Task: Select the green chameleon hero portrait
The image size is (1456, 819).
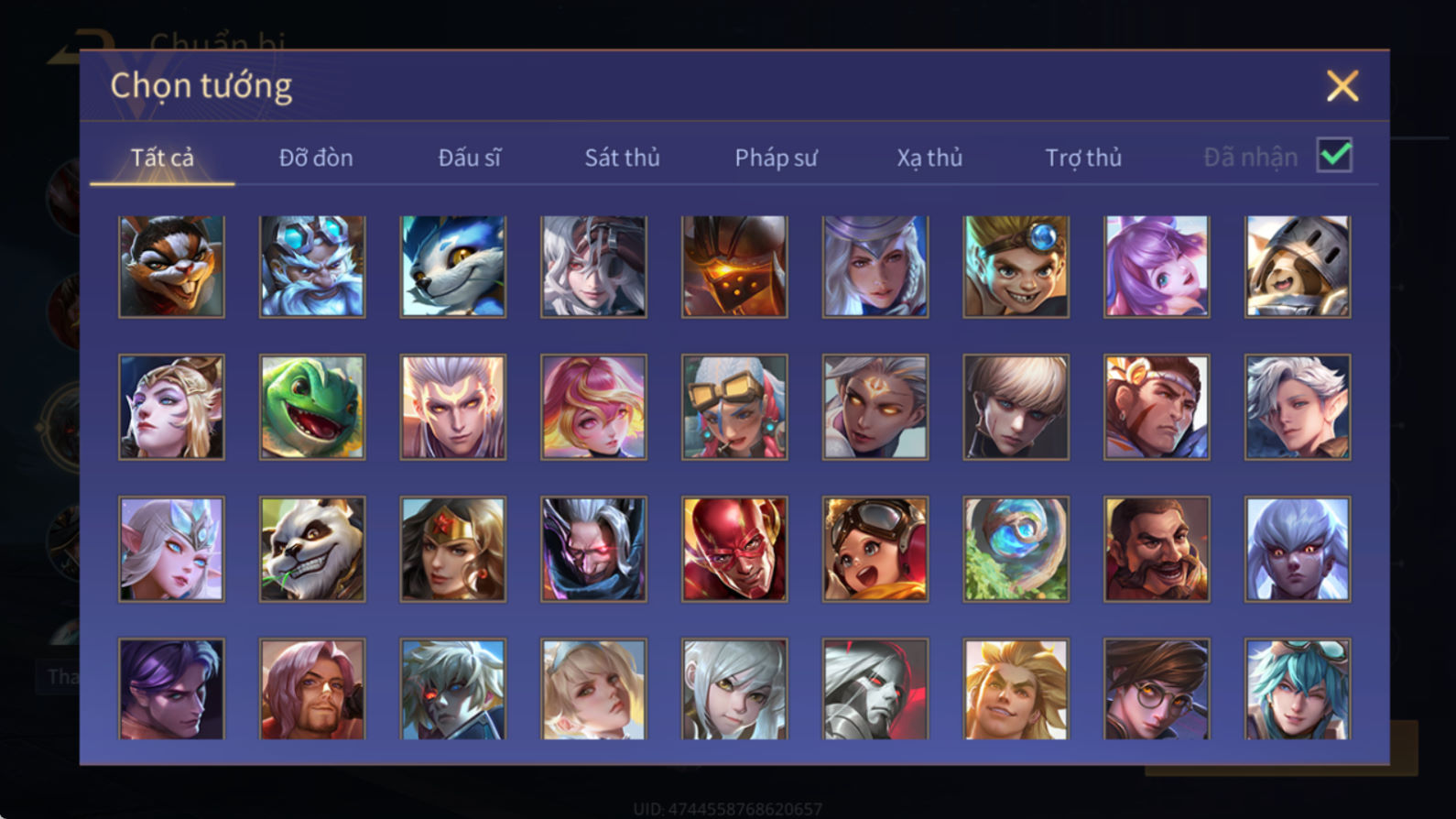Action: (x=312, y=407)
